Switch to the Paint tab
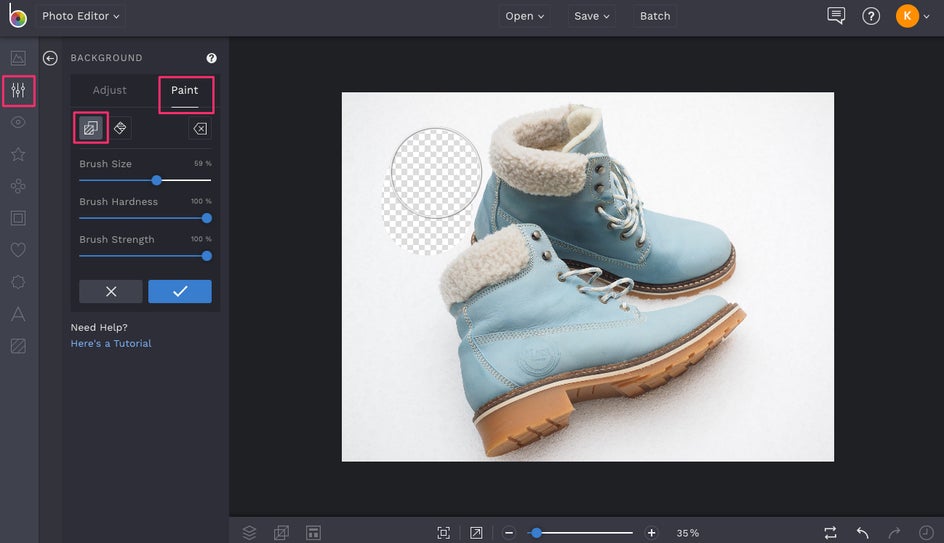This screenshot has height=543, width=944. pos(185,90)
